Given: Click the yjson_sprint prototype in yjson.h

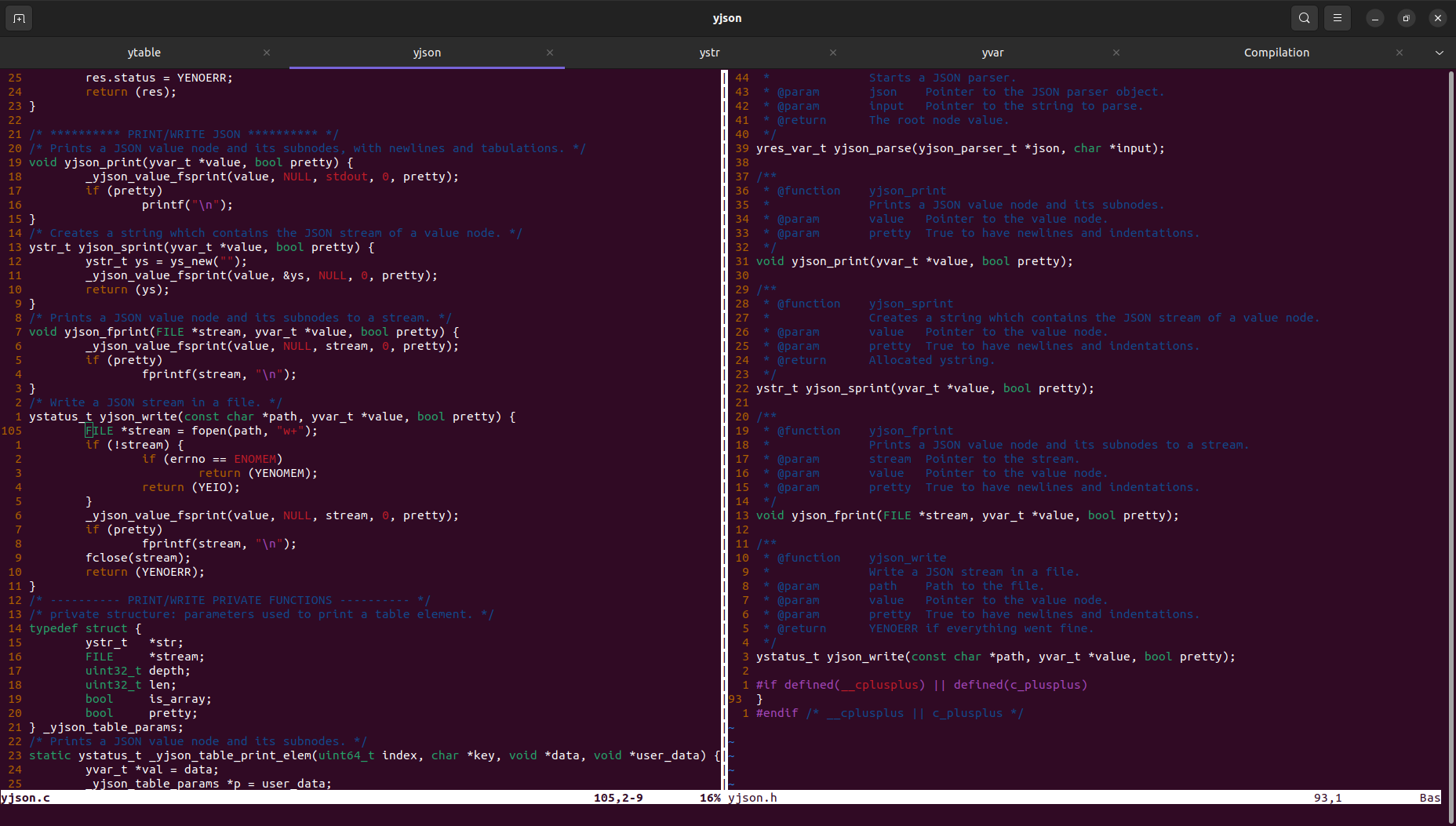Looking at the screenshot, I should (x=926, y=388).
